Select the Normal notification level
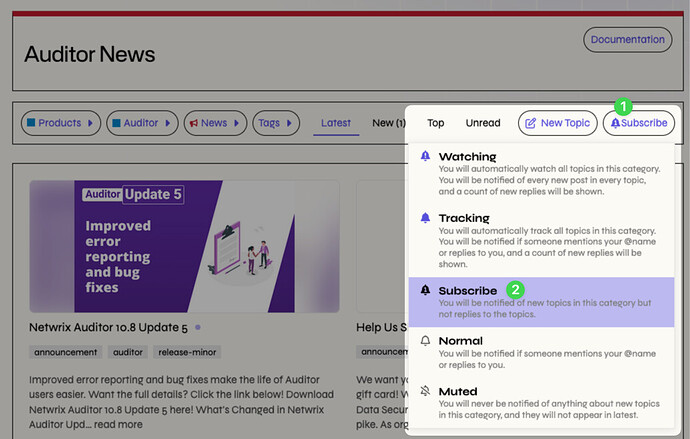Image resolution: width=690 pixels, height=439 pixels. click(541, 352)
